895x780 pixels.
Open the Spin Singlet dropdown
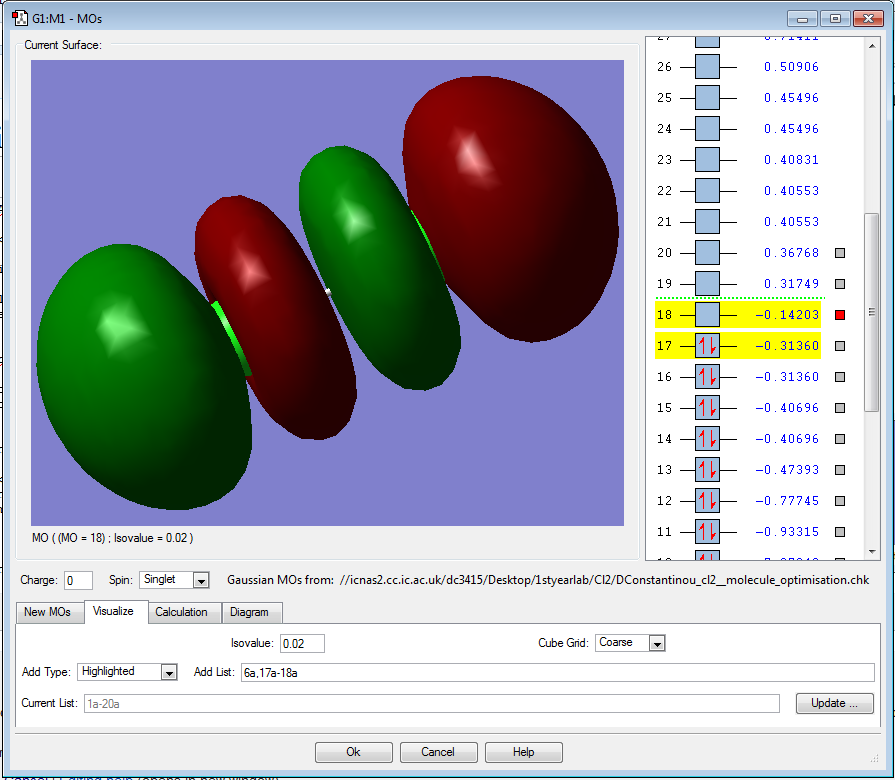(201, 580)
